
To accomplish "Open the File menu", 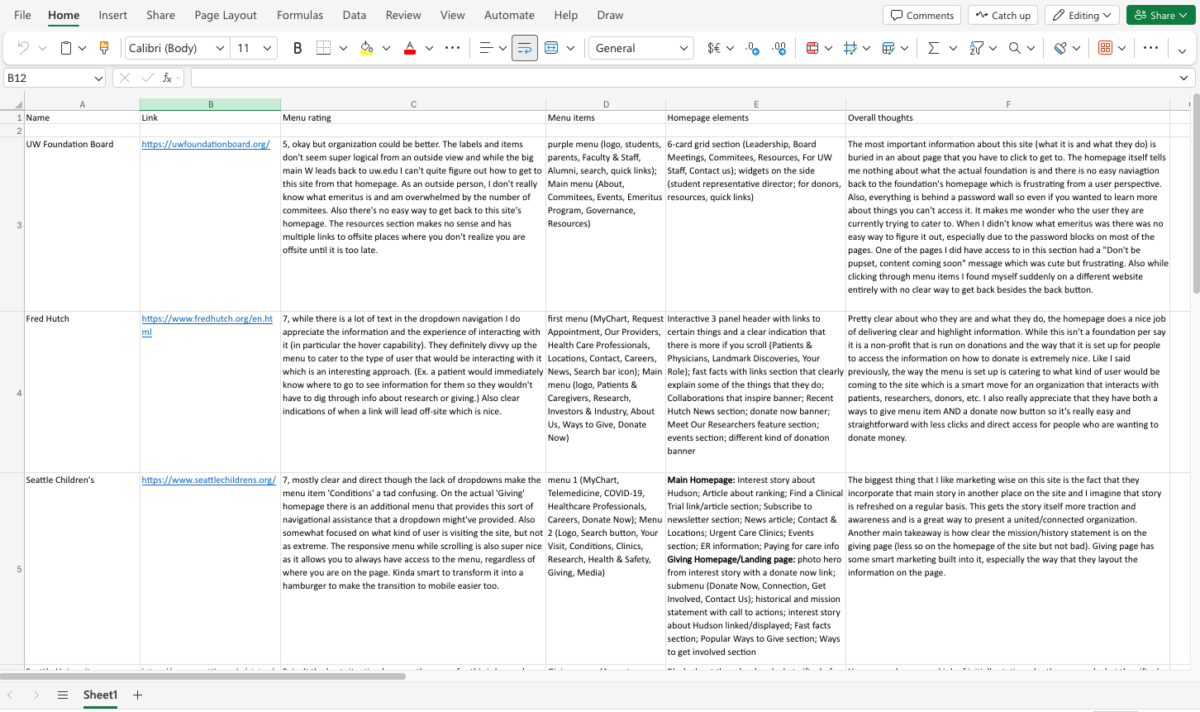I will [x=22, y=15].
